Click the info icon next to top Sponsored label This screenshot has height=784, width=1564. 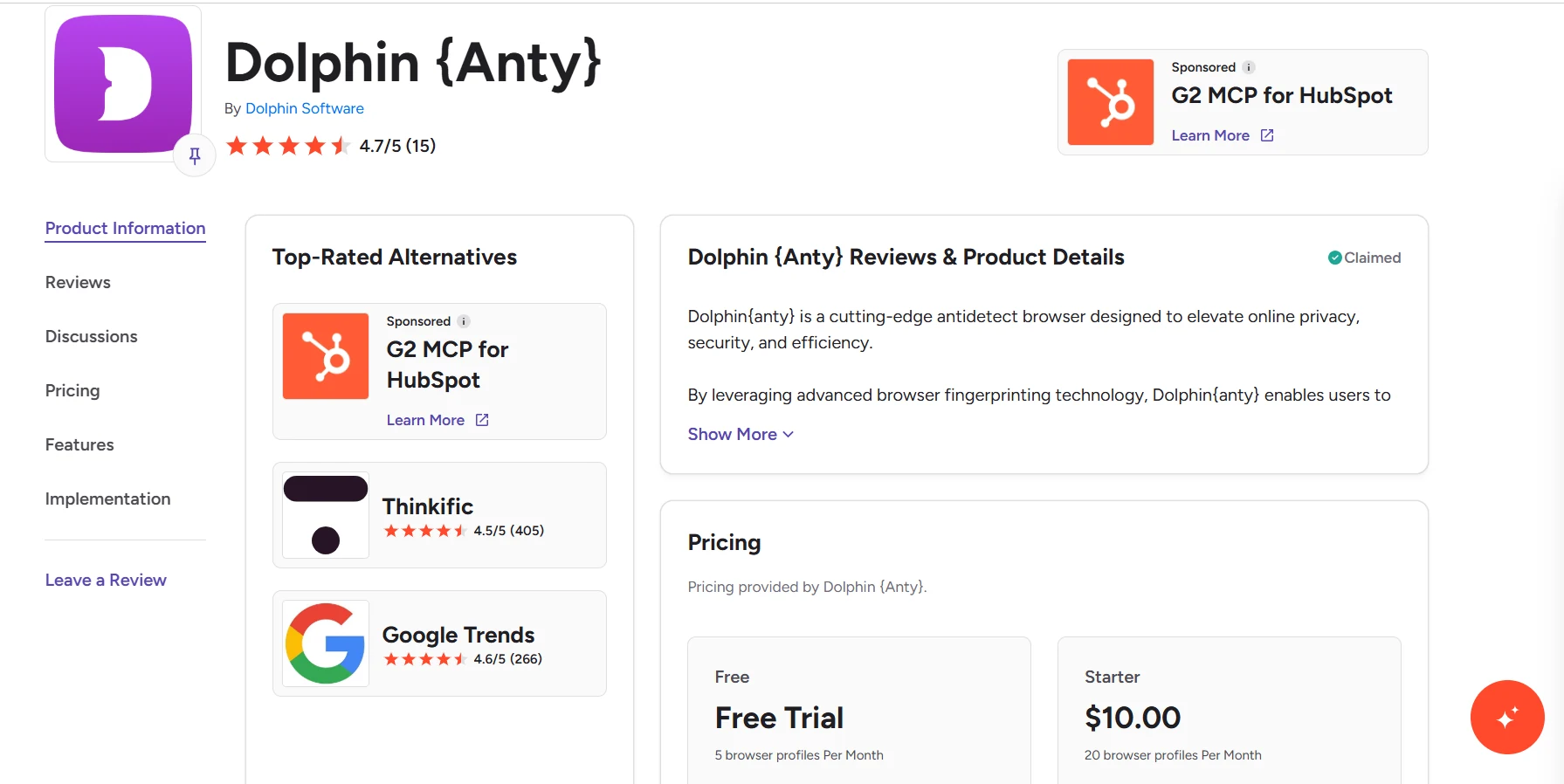pos(1249,67)
